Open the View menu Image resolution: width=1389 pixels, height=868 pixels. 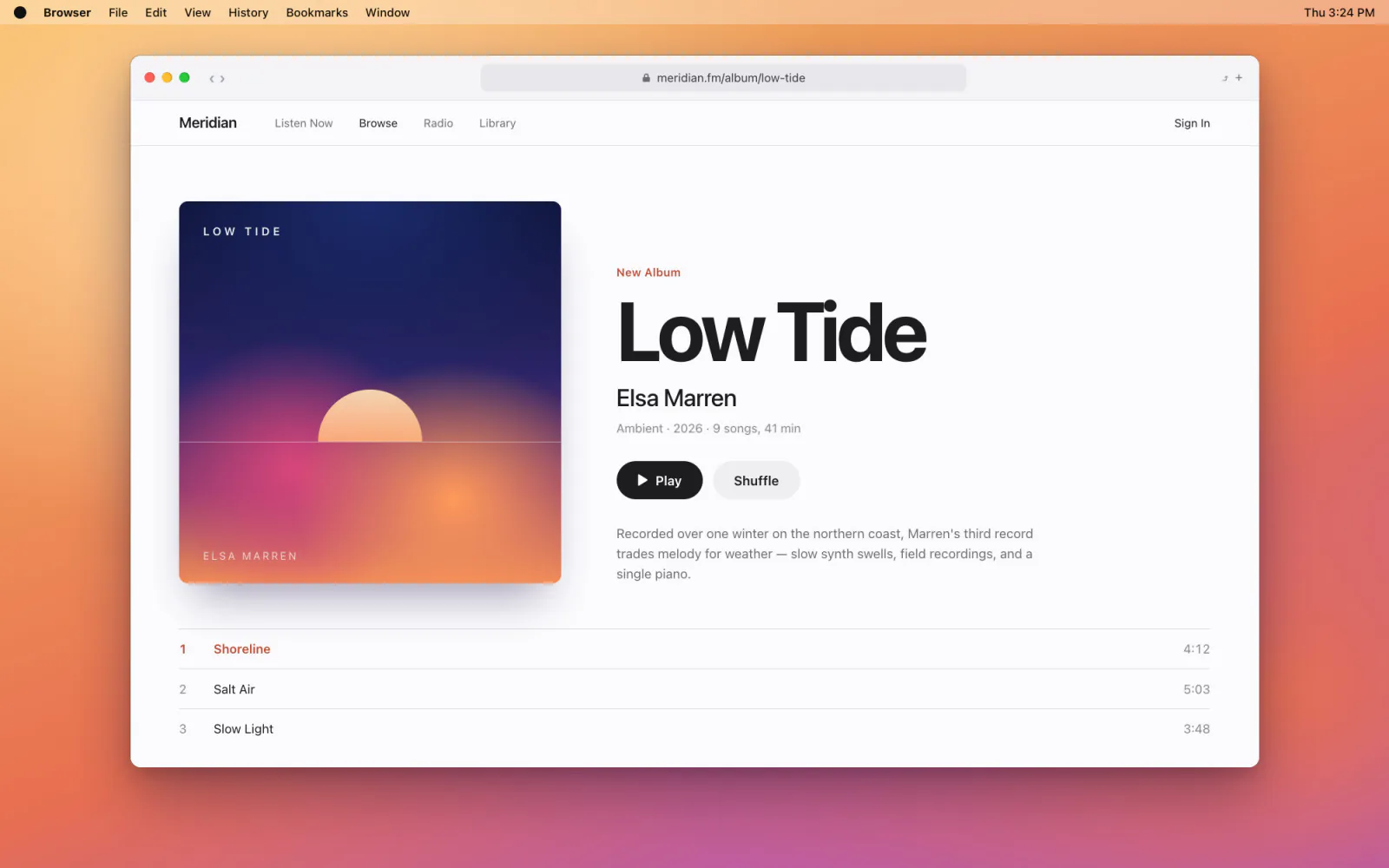click(198, 12)
